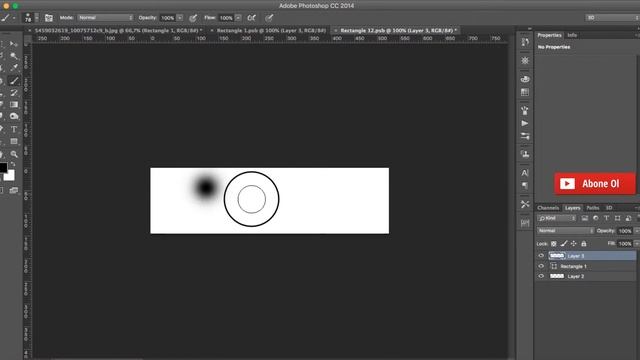The image size is (640, 360).
Task: Select the Eyedropper tool
Action: [14, 68]
